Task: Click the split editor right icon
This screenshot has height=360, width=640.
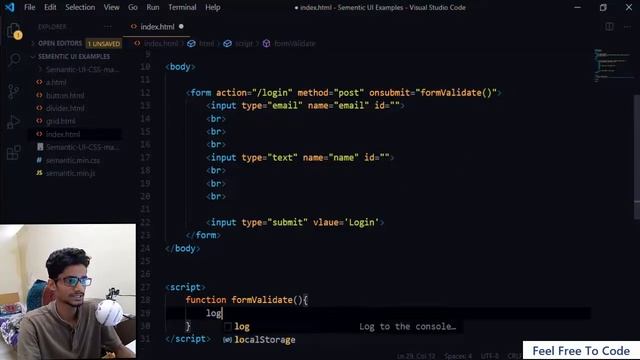Action: [x=609, y=27]
